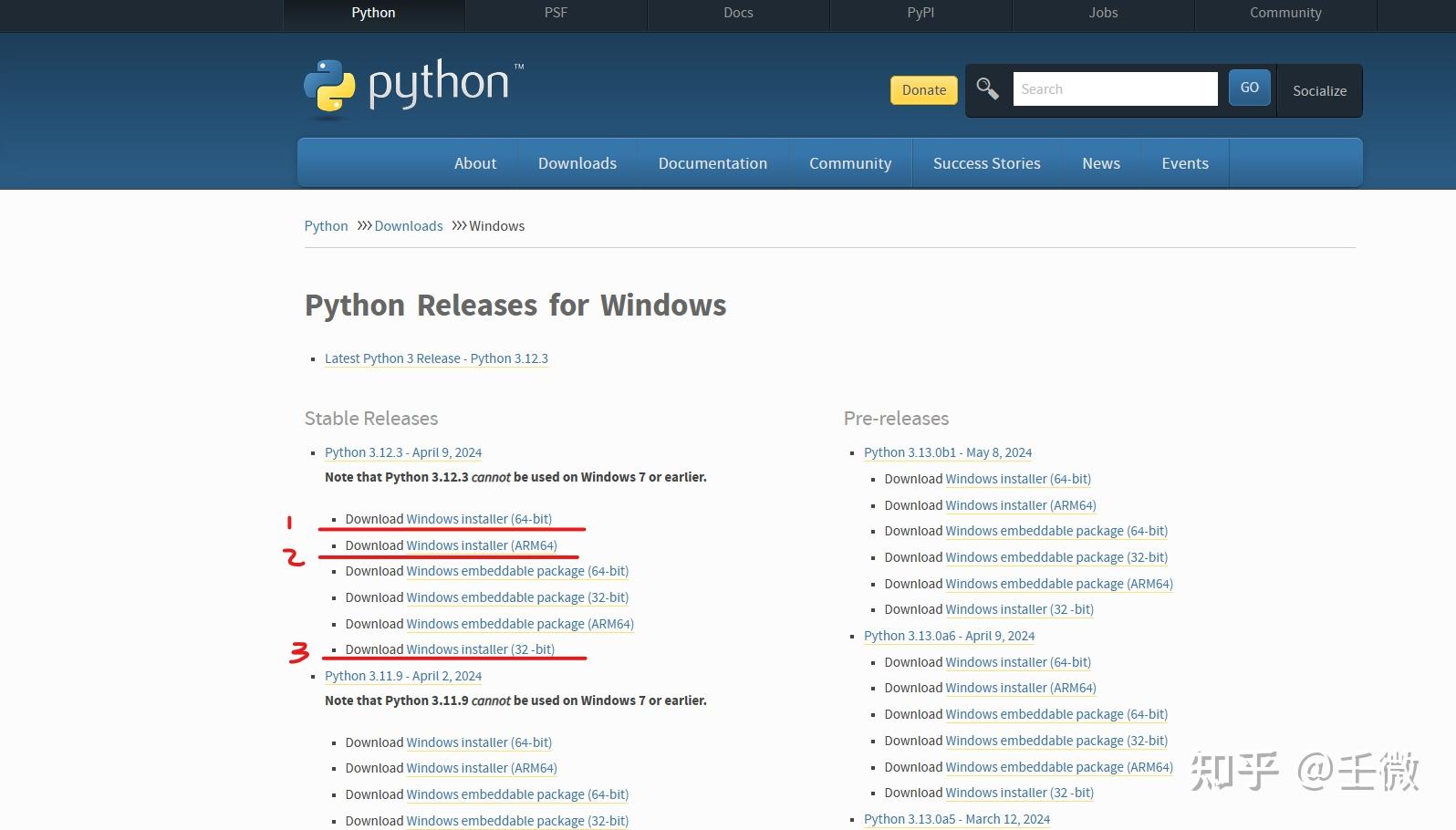Open the Documentation navigation menu

(x=712, y=163)
